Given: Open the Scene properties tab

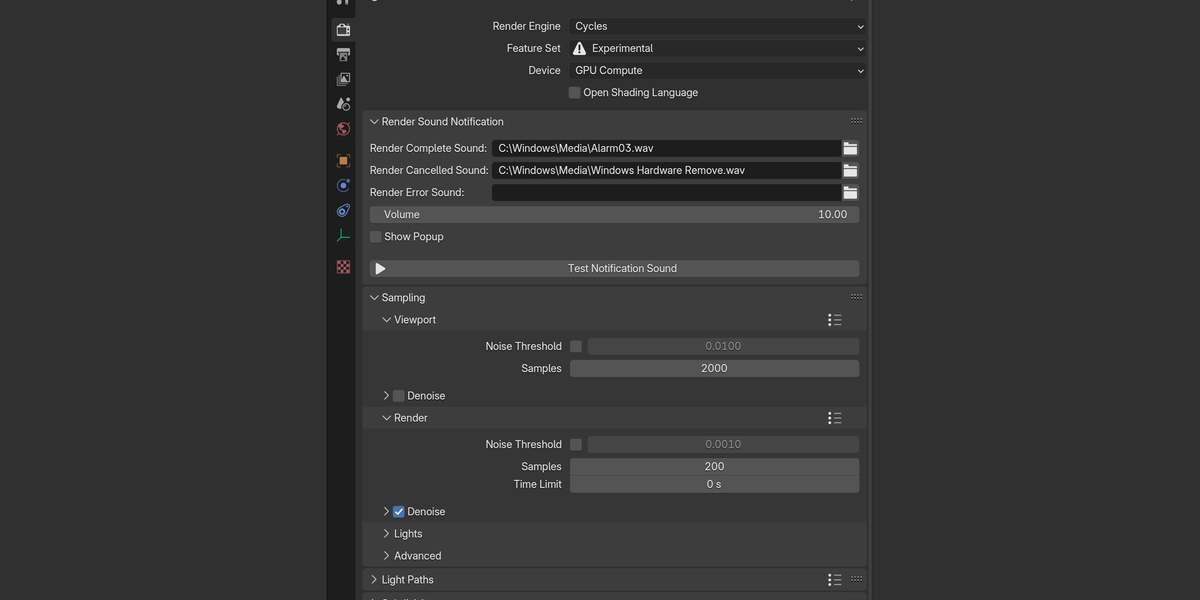Looking at the screenshot, I should (343, 104).
